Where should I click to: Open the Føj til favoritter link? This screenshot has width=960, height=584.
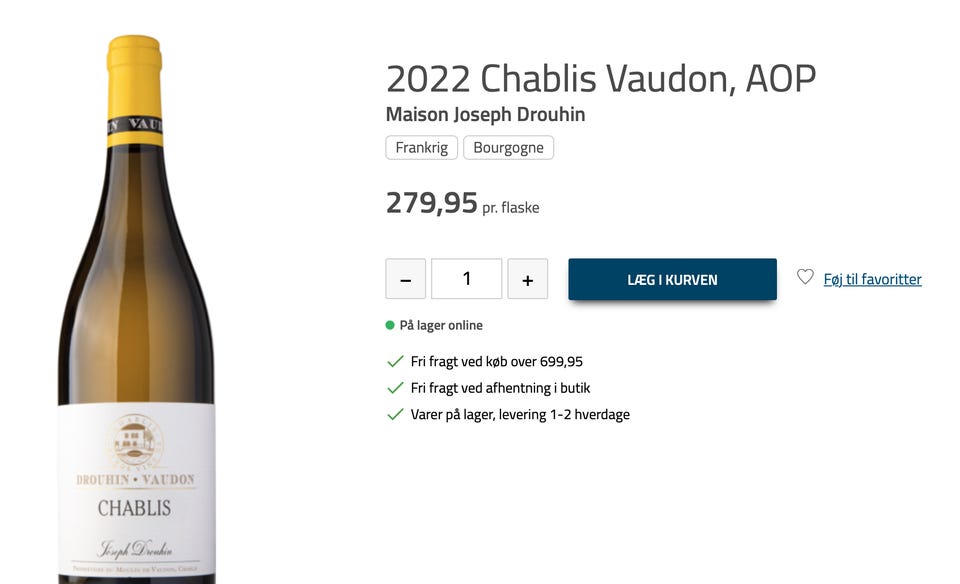pyautogui.click(x=872, y=279)
